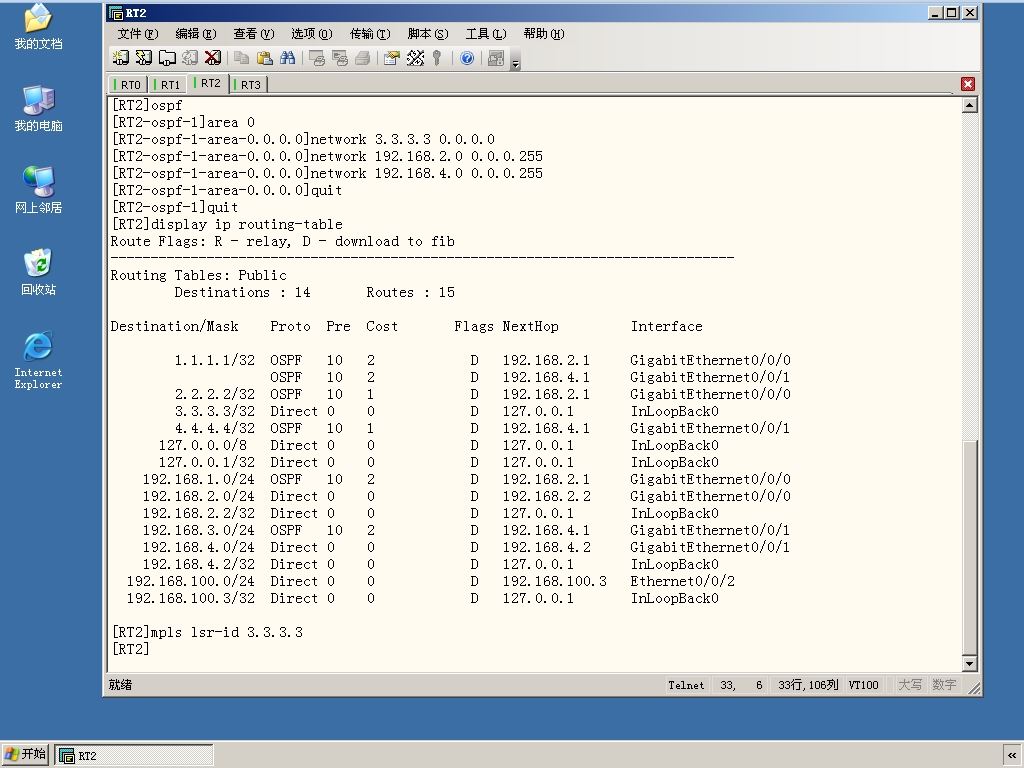Click the Auto Print printer icon
The height and width of the screenshot is (768, 1024).
tap(362, 58)
